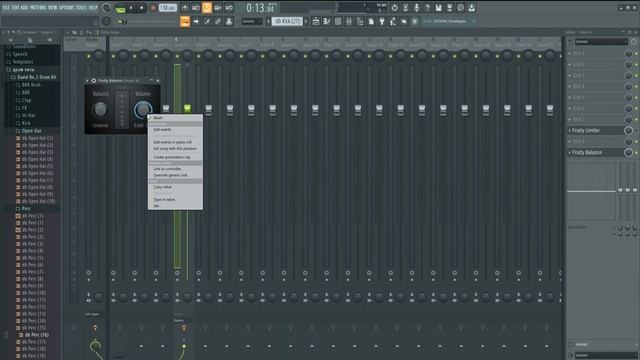640x360 pixels.
Task: Choose Create automation clip
Action: coord(175,157)
